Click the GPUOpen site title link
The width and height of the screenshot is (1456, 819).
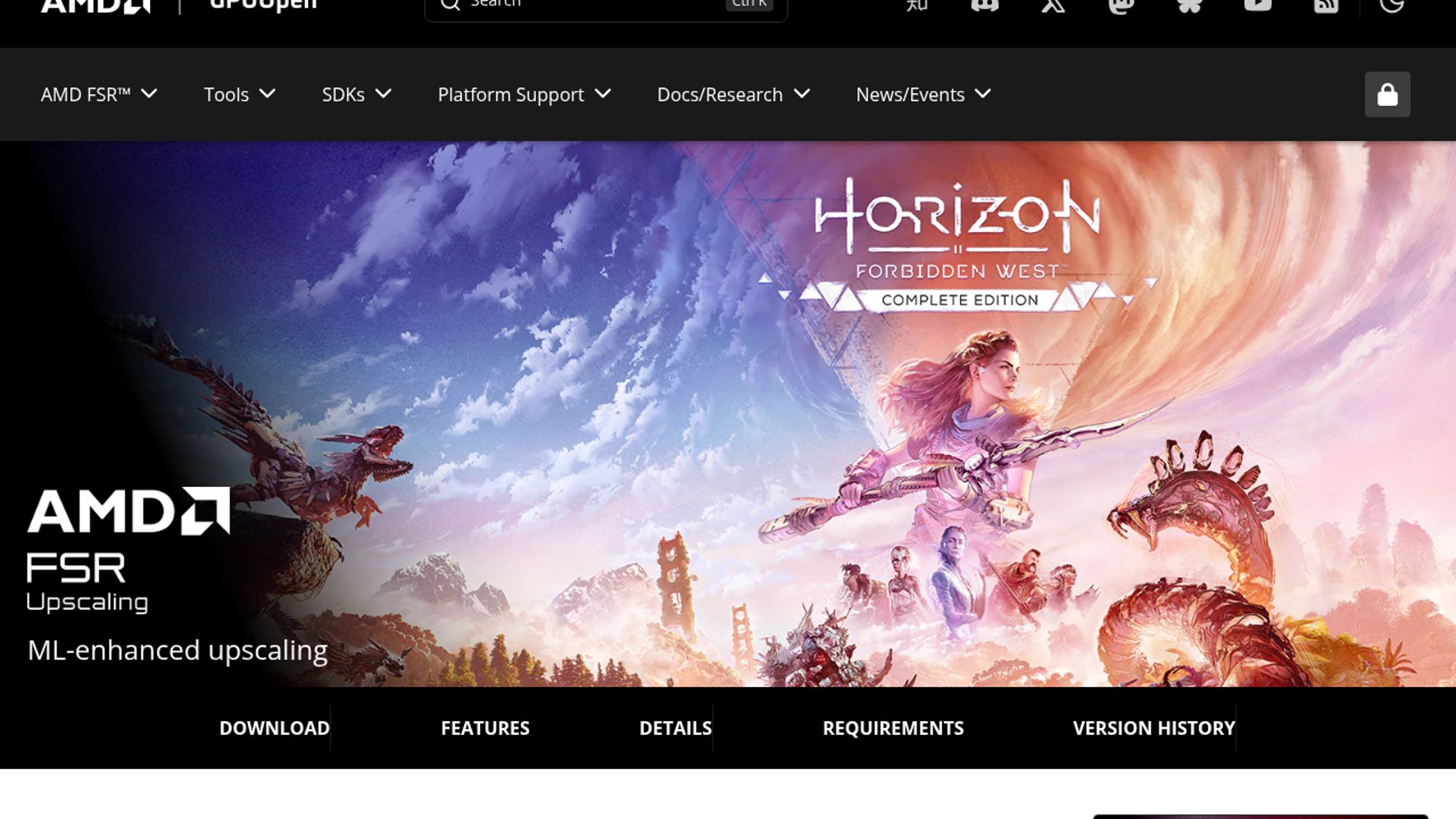263,5
